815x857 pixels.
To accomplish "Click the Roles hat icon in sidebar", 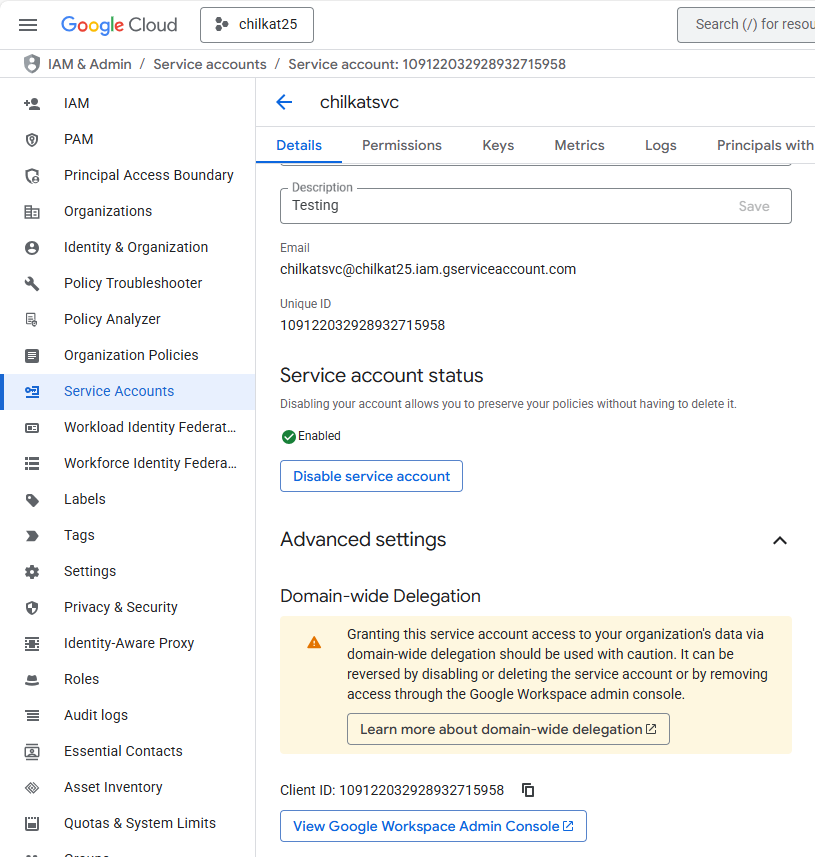I will pos(32,679).
